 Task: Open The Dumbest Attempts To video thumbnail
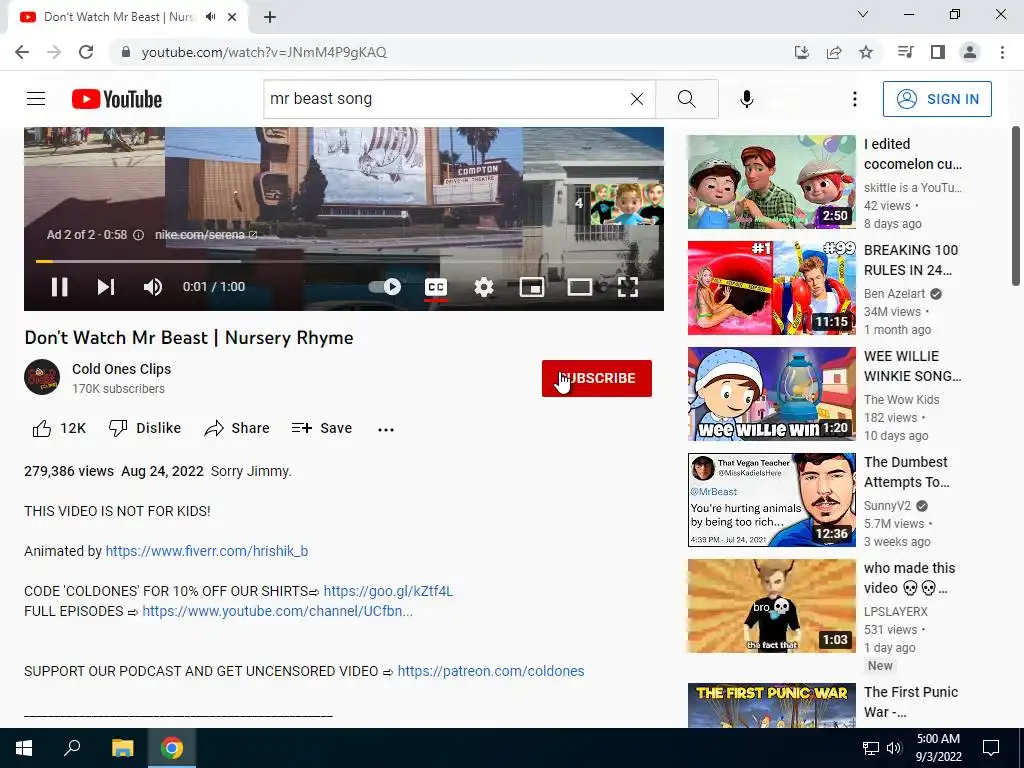point(771,500)
